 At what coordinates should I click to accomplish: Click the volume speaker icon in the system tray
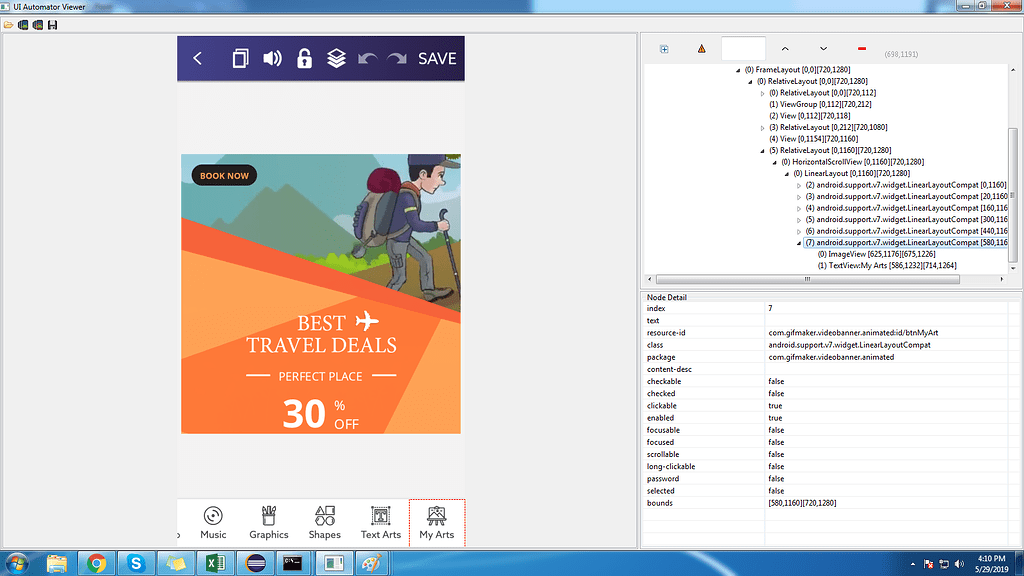pos(959,564)
